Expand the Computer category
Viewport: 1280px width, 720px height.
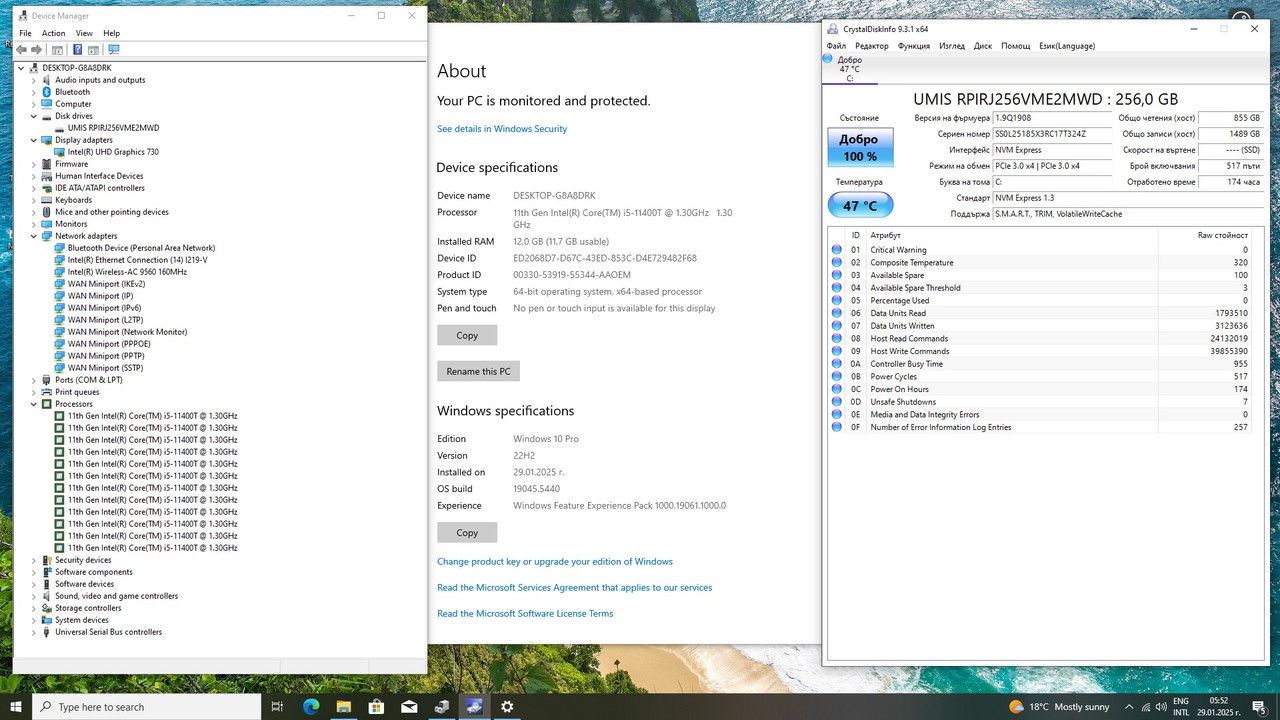(x=34, y=104)
